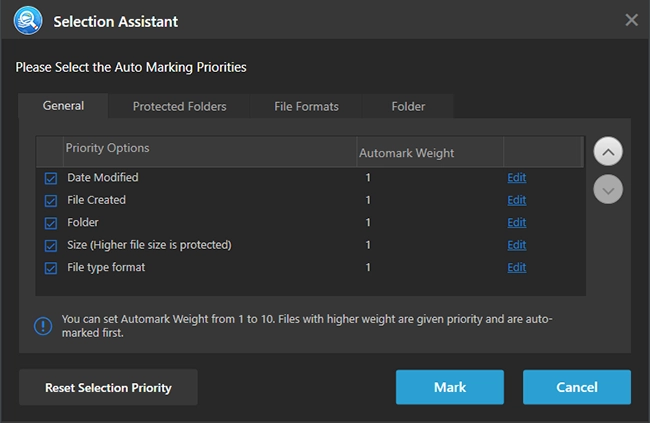Click weight value 1 for File Created
650x423 pixels.
[368, 200]
